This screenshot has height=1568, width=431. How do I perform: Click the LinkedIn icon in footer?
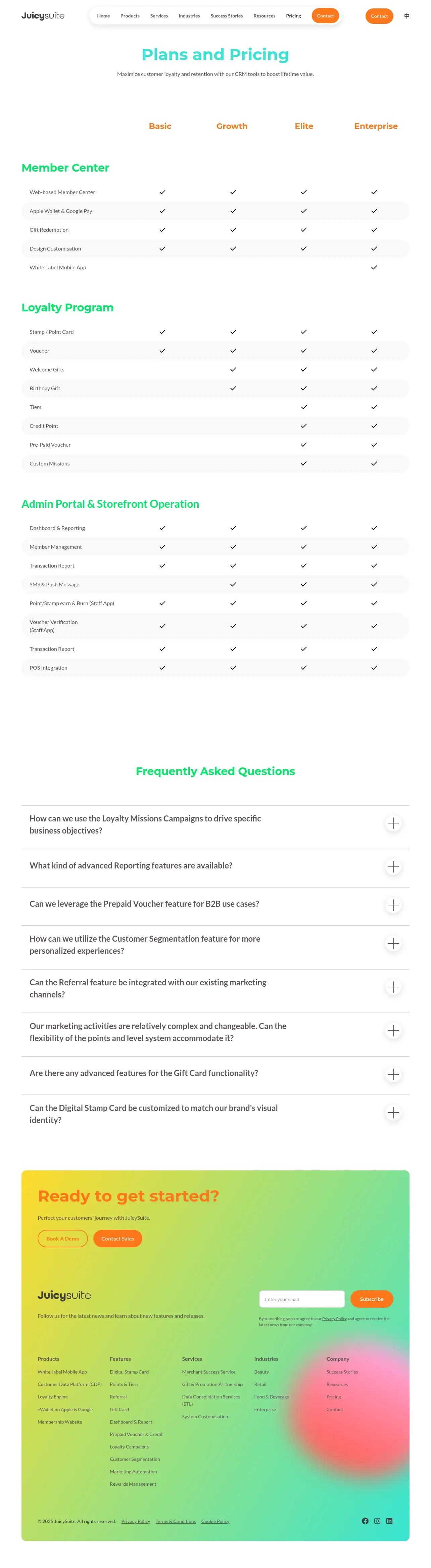pos(390,1521)
